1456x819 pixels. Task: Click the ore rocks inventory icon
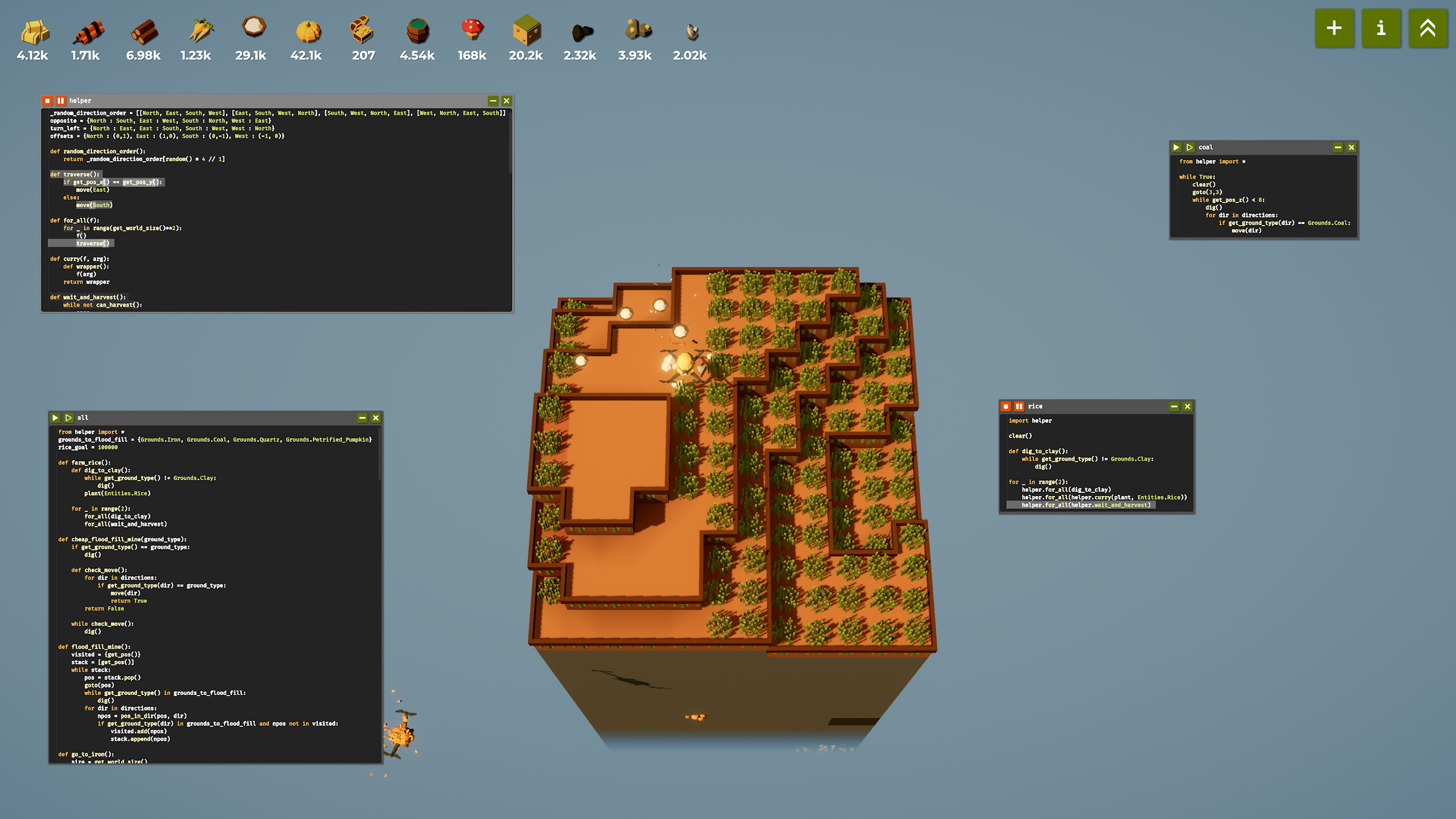638,30
